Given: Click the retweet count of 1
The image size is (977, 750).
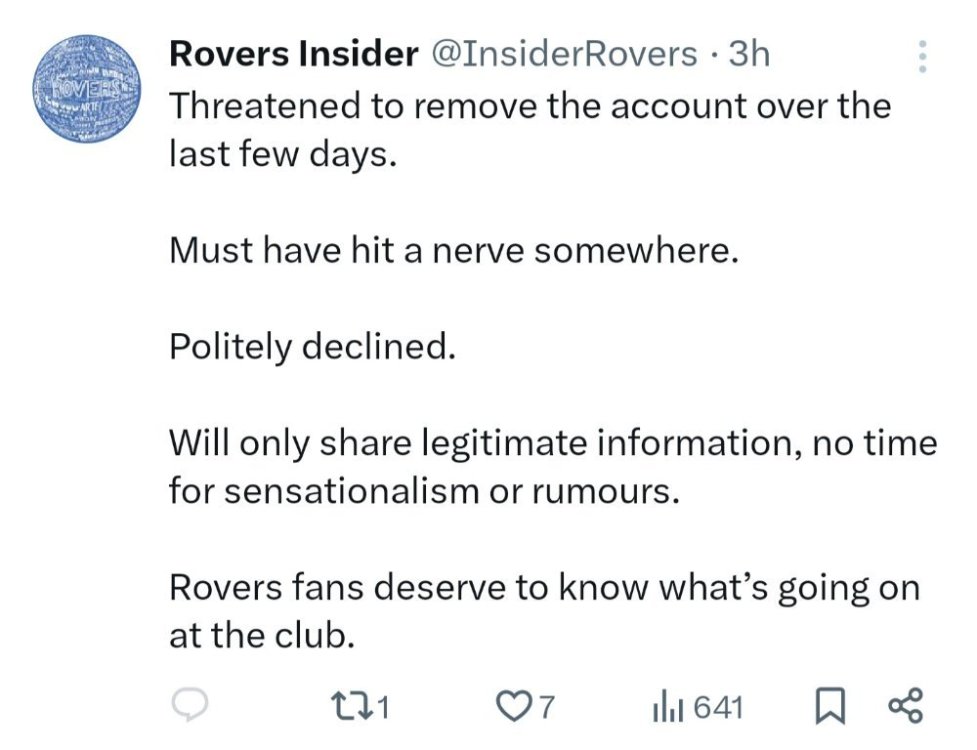Looking at the screenshot, I should (x=381, y=709).
